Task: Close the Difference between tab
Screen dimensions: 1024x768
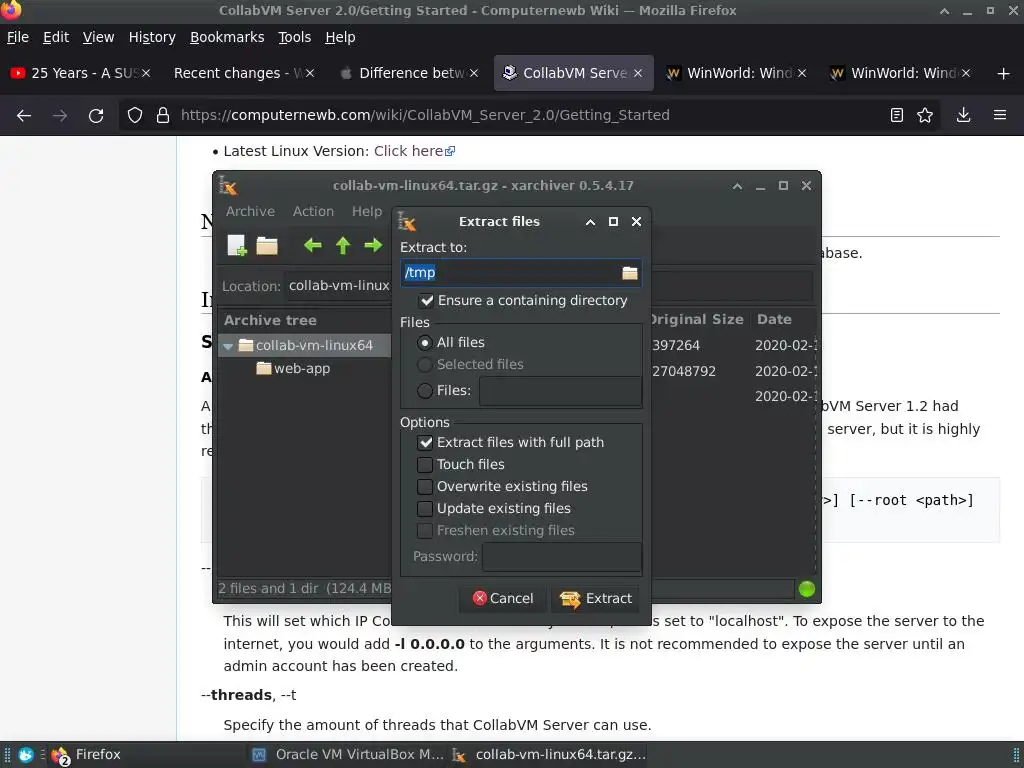Action: click(474, 73)
